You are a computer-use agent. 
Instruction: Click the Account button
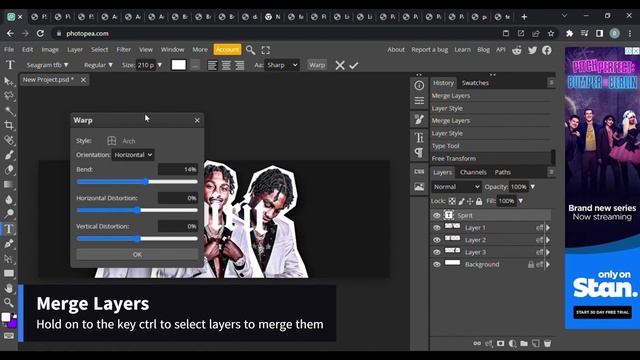(227, 49)
